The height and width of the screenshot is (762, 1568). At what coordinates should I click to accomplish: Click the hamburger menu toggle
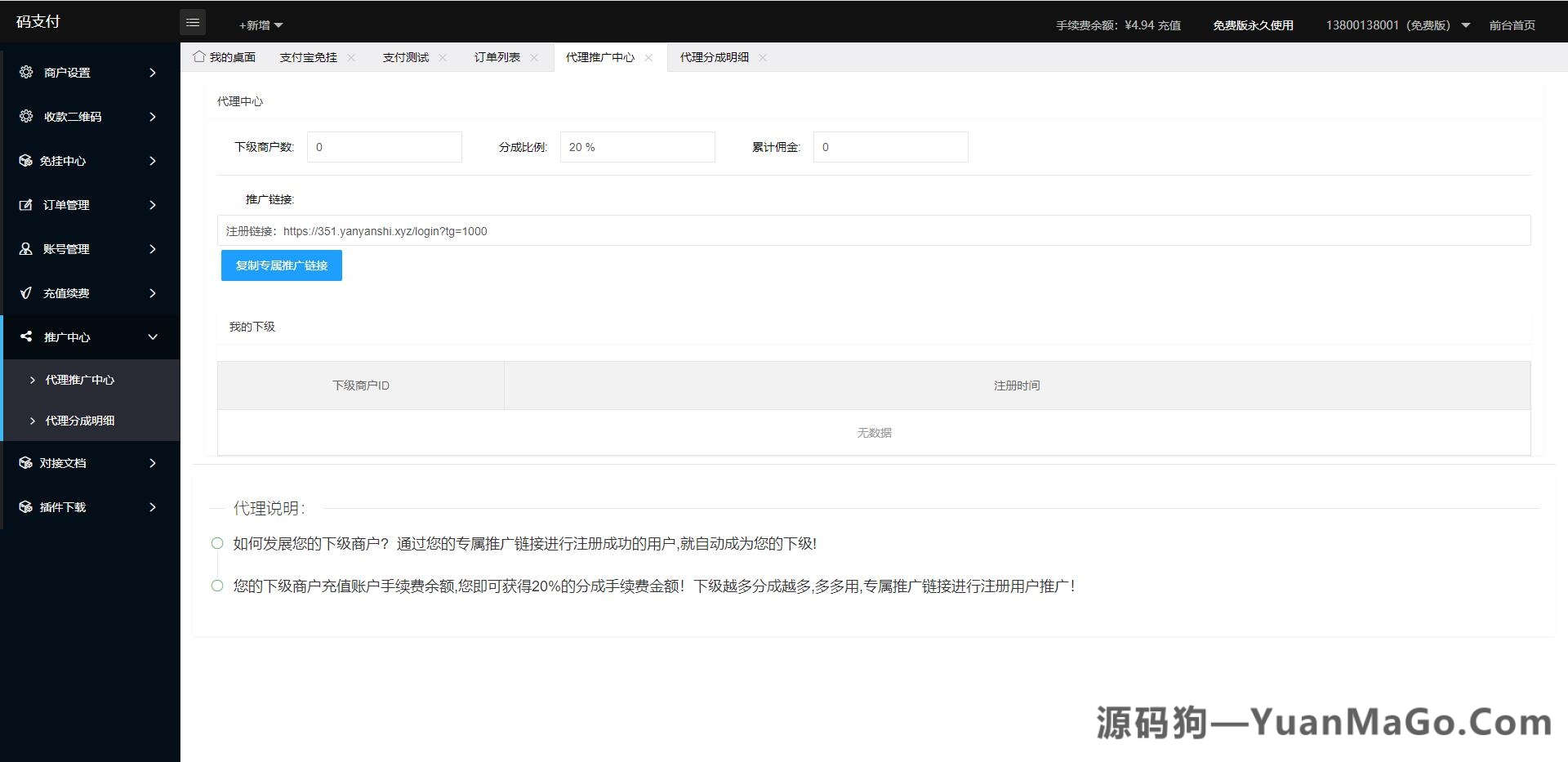coord(193,22)
